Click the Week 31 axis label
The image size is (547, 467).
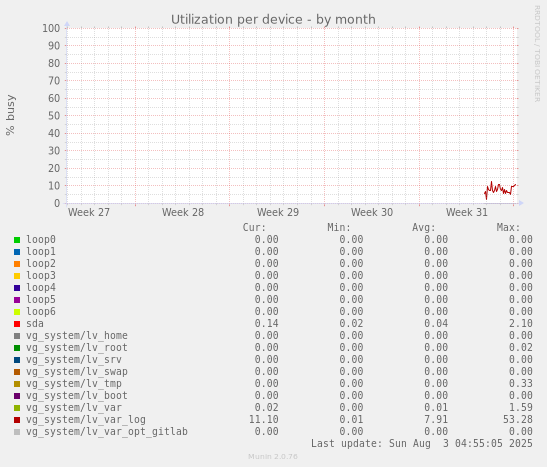tap(467, 212)
